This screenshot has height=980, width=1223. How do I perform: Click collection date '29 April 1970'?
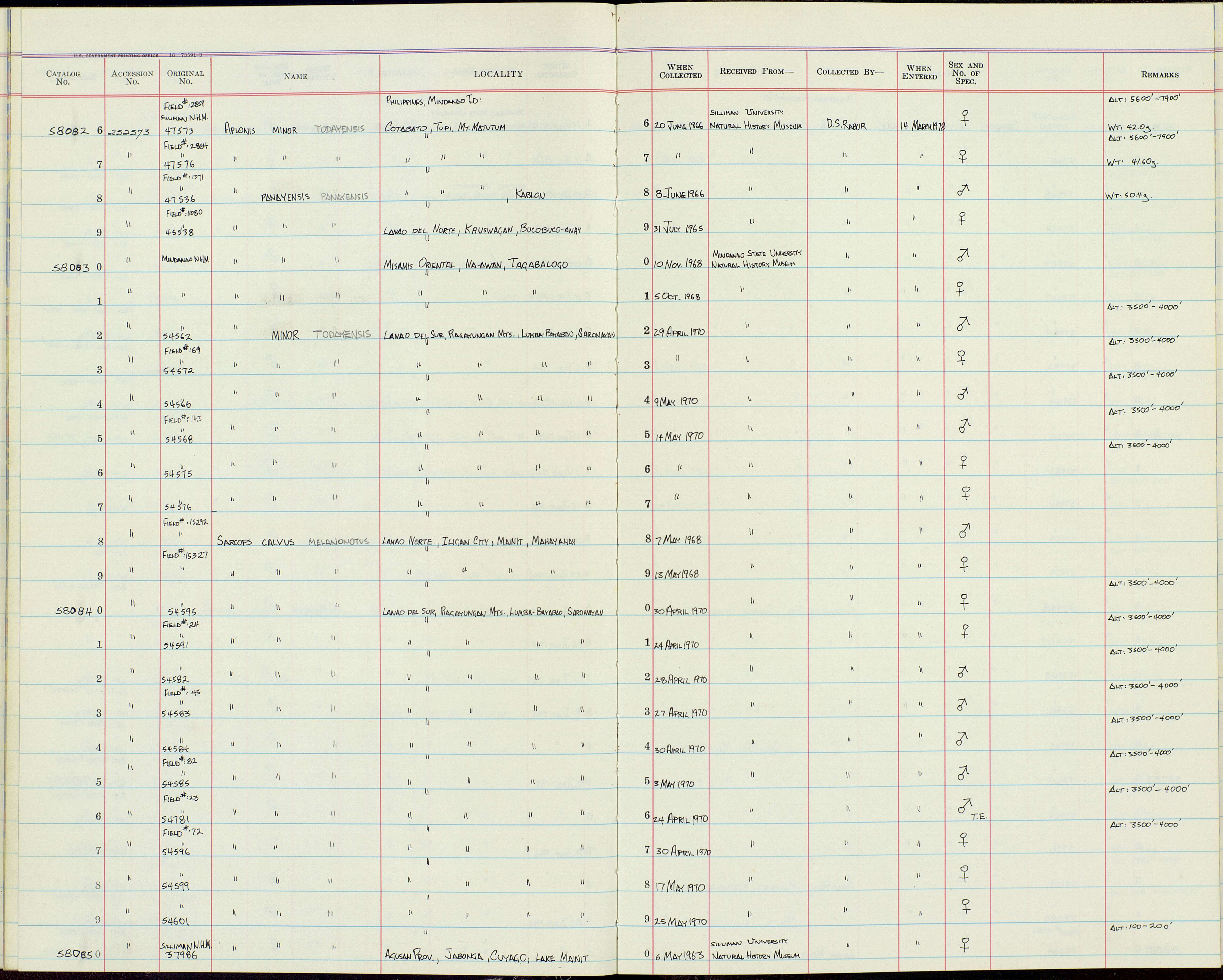[x=680, y=332]
